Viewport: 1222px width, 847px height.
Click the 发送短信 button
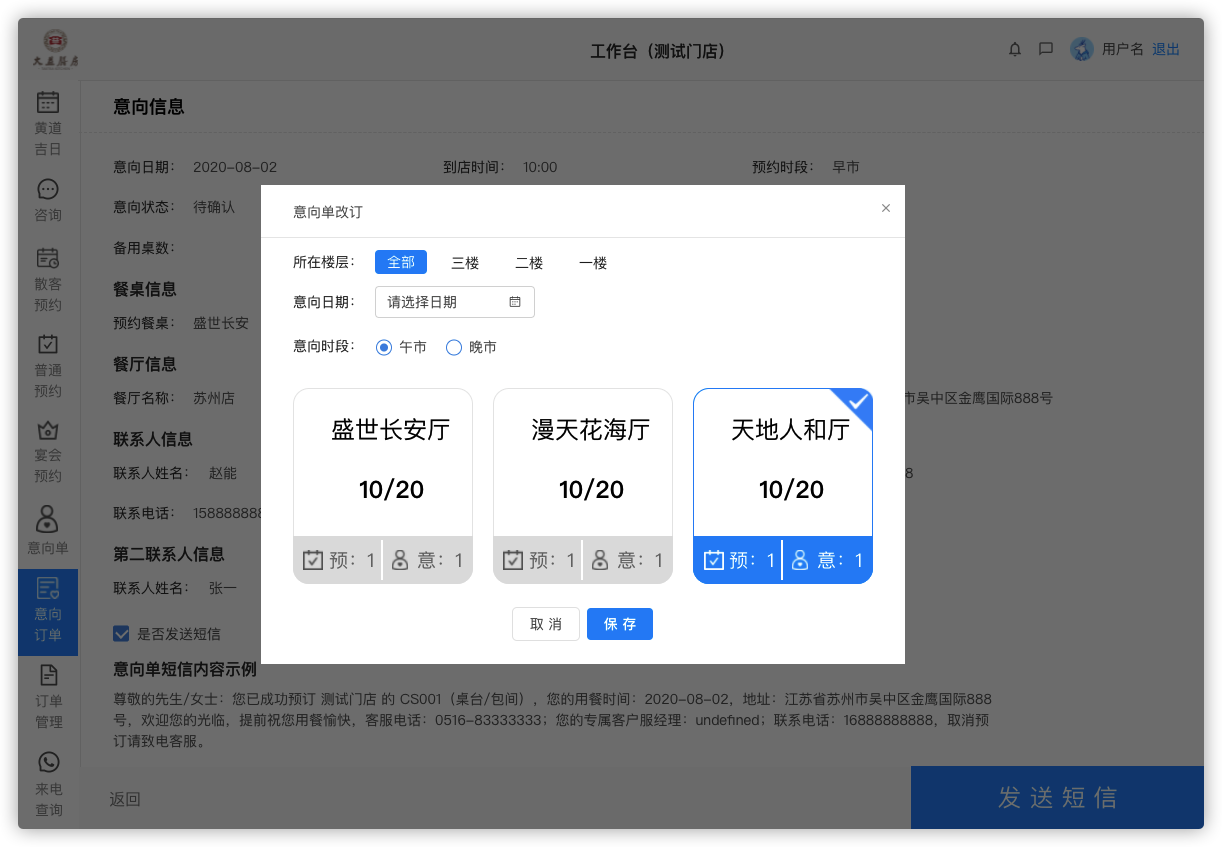[x=1057, y=797]
